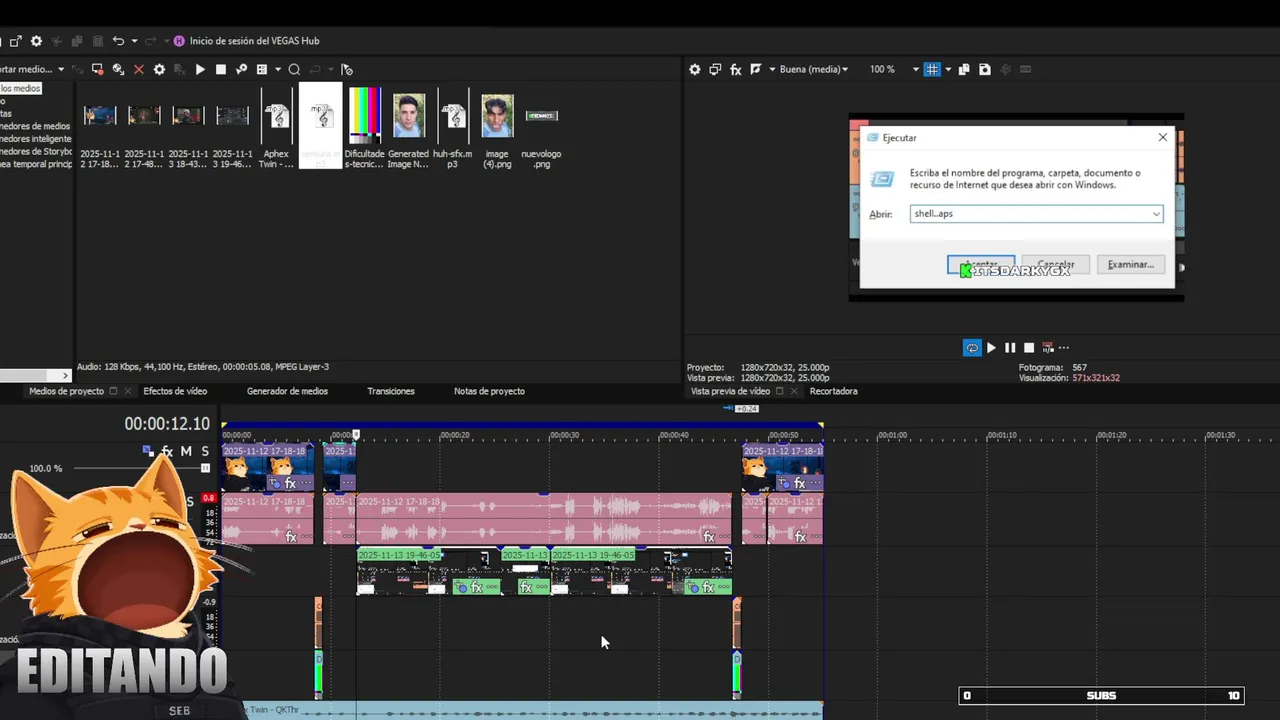Viewport: 1280px width, 720px height.
Task: Toggle split screen view icon in preview
Action: click(x=756, y=70)
